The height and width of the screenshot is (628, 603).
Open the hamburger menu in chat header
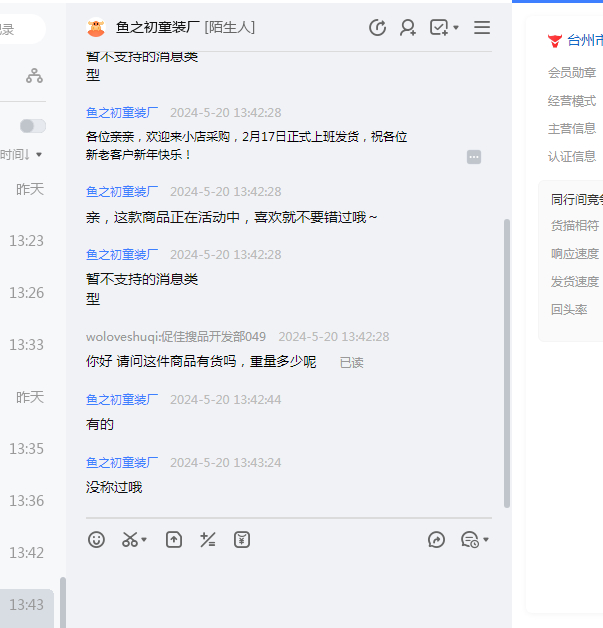click(482, 28)
